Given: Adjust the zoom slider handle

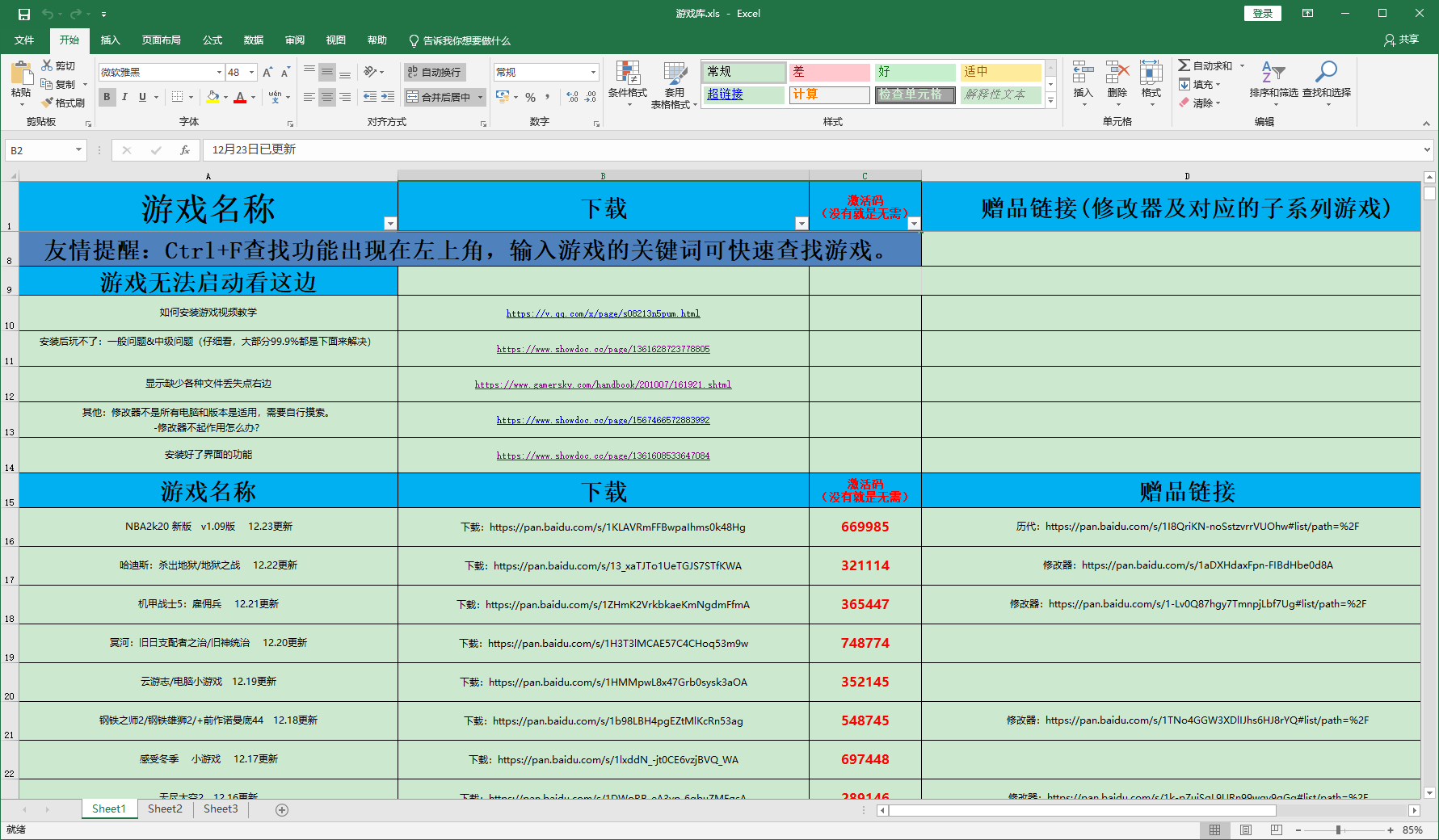Looking at the screenshot, I should tap(1338, 830).
